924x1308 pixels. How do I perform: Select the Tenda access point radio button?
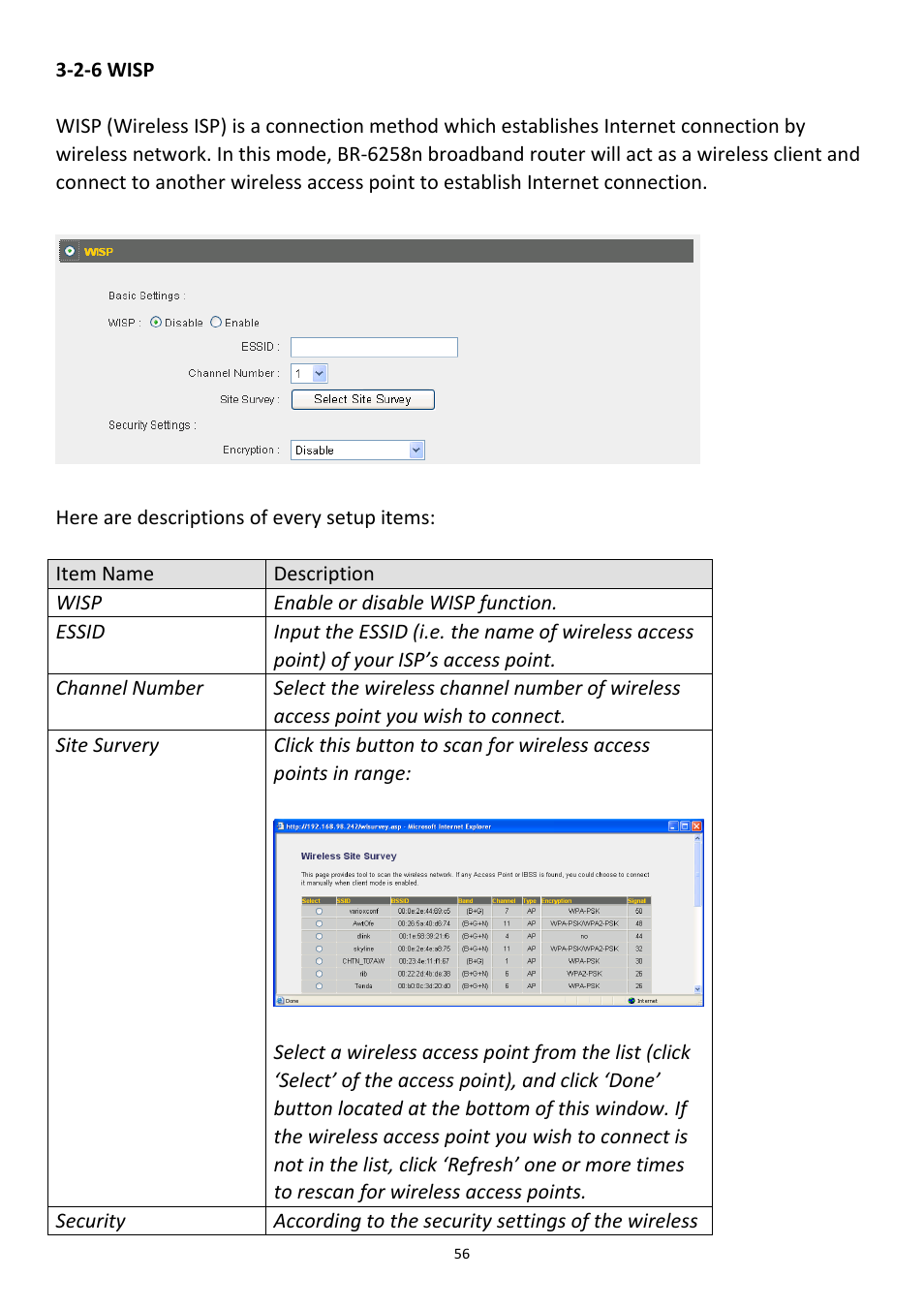point(319,986)
